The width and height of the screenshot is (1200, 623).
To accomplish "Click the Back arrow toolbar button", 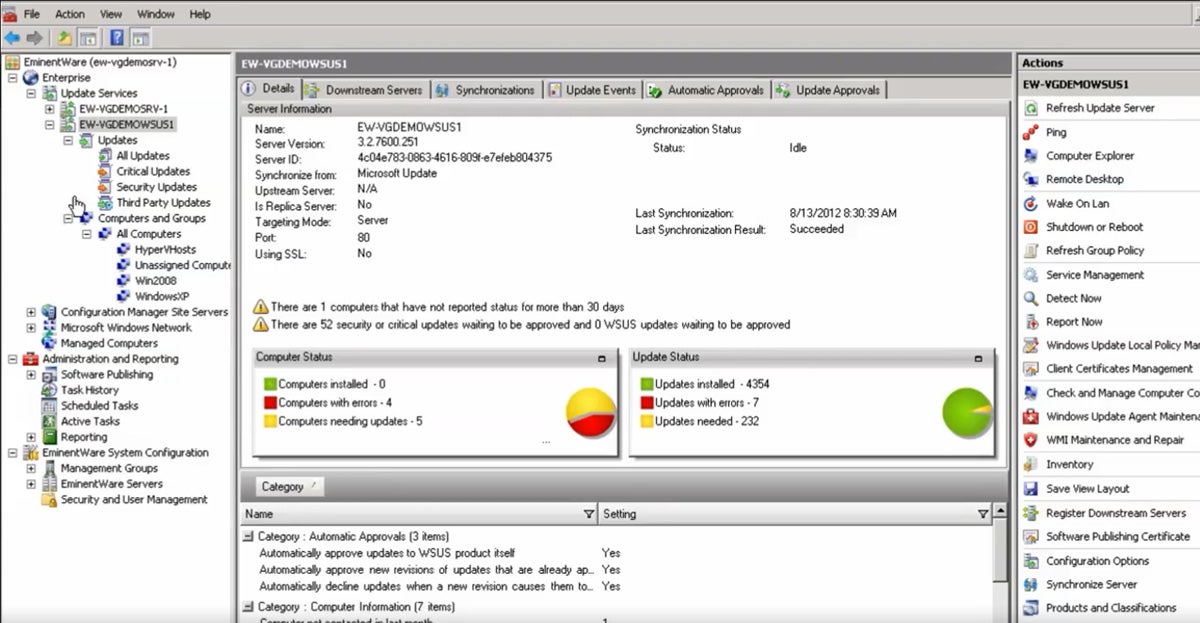I will 12,38.
